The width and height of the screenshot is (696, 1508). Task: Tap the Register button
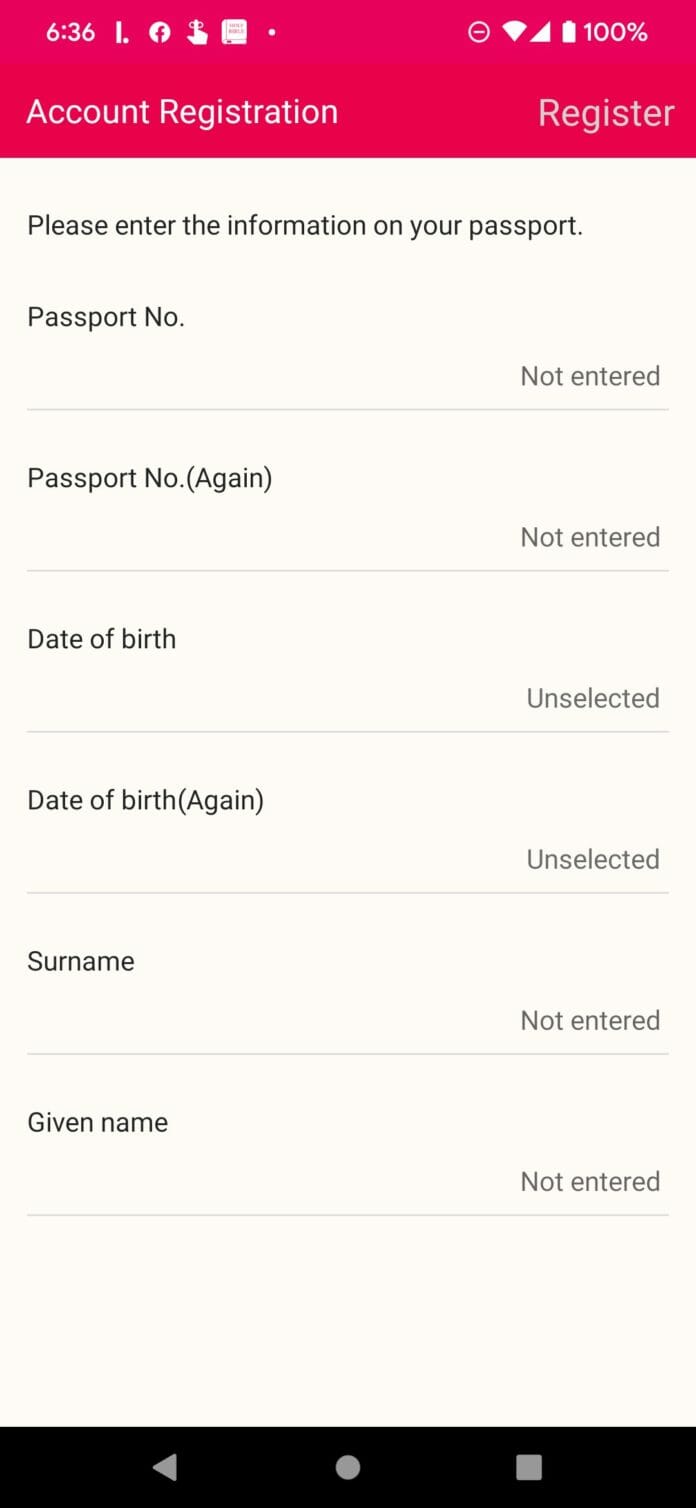point(606,112)
